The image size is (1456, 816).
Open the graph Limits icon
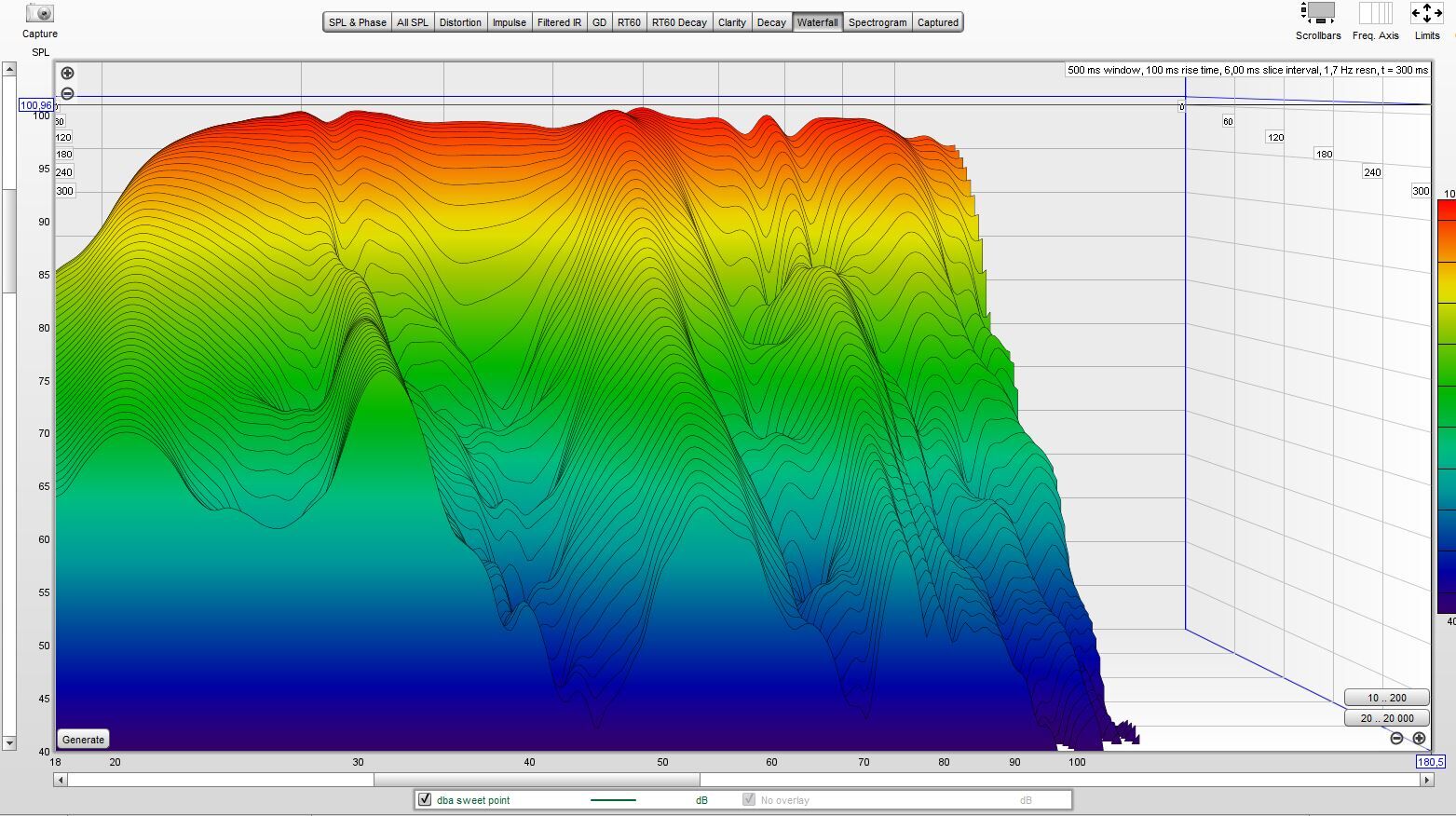tap(1427, 13)
